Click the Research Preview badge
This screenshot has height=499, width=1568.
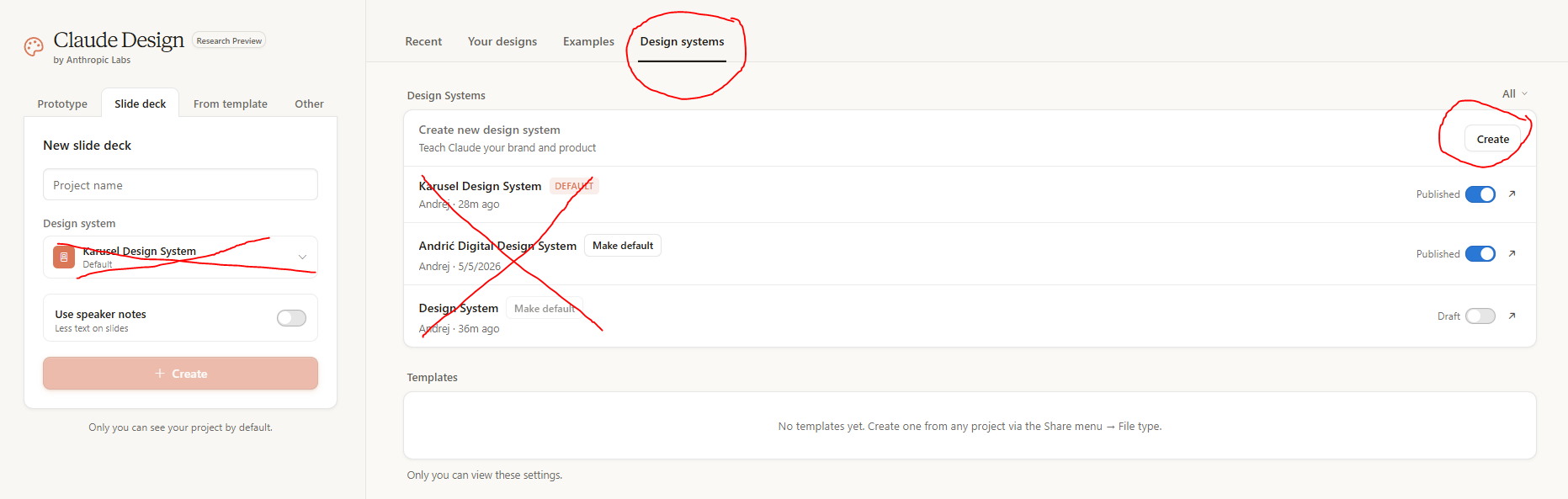pyautogui.click(x=229, y=40)
